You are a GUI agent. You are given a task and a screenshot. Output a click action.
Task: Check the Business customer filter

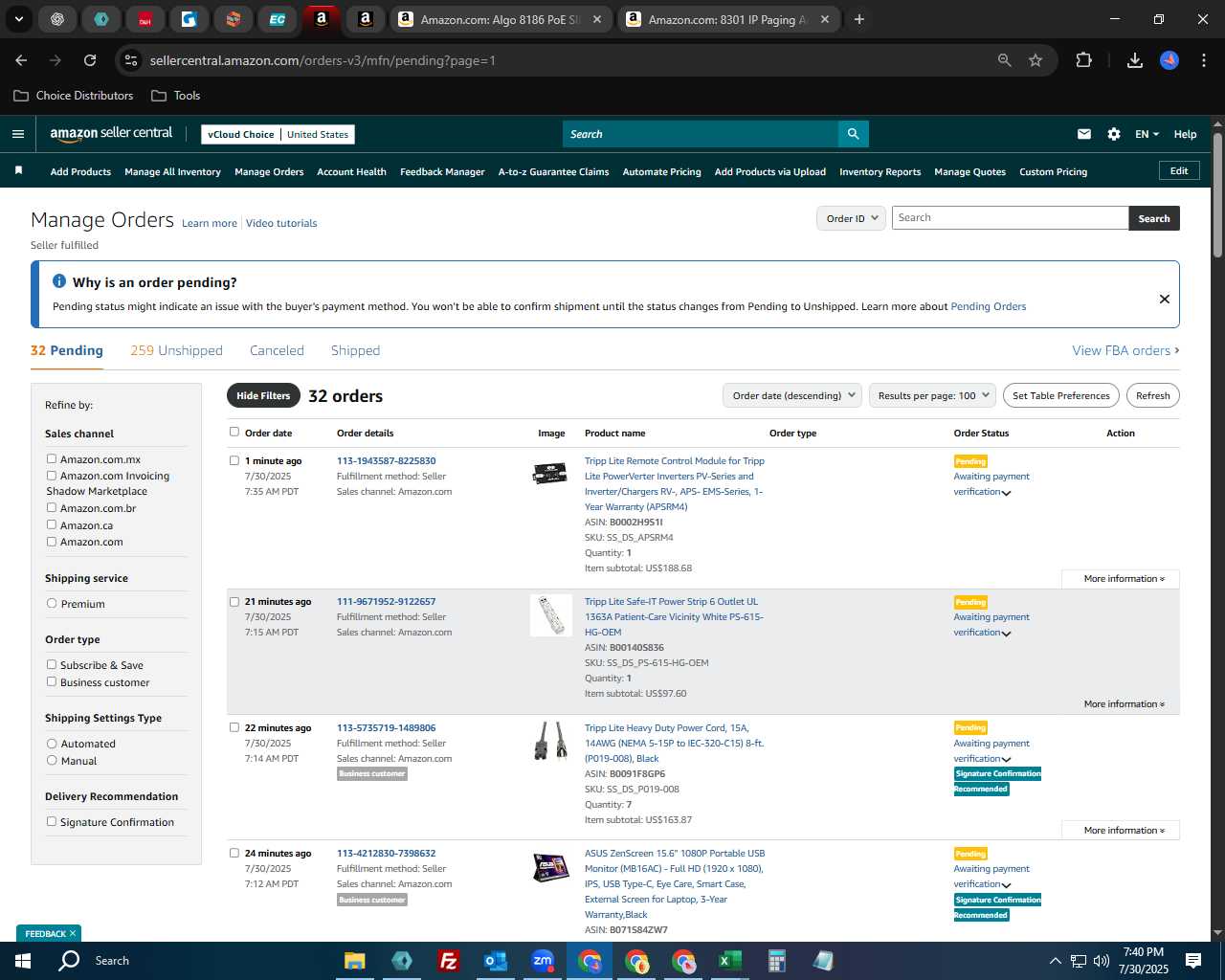click(52, 681)
